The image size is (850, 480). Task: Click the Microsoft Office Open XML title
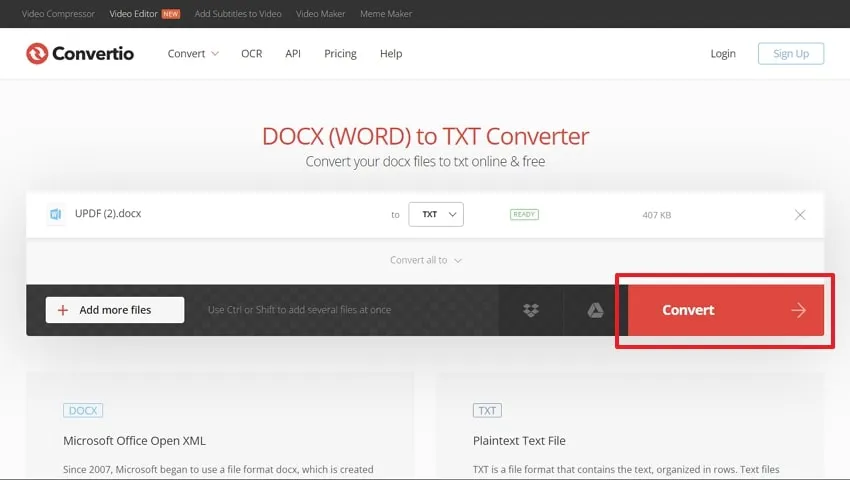pos(134,441)
